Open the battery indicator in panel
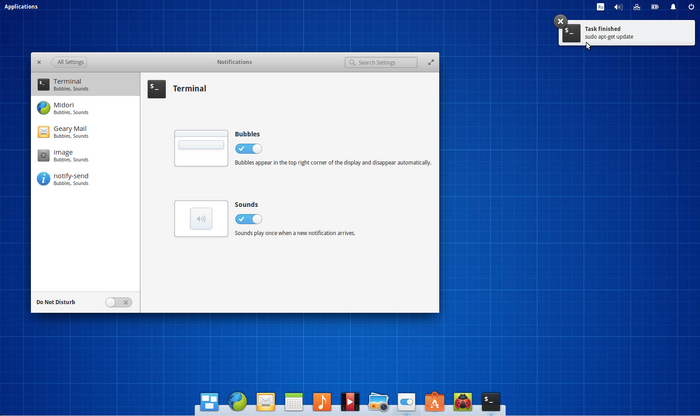The width and height of the screenshot is (700, 416). click(655, 7)
